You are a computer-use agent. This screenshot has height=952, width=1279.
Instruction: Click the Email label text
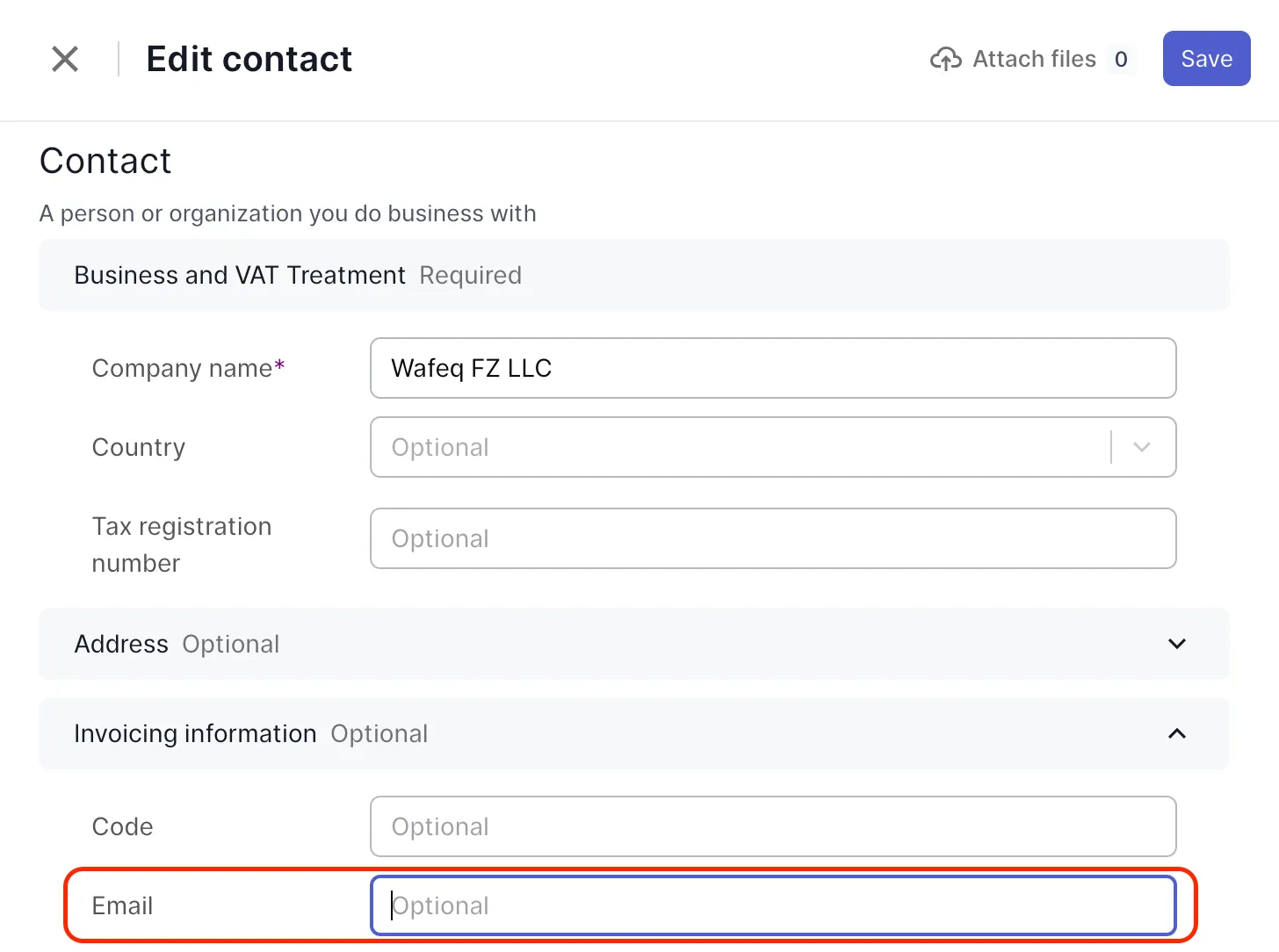click(122, 905)
